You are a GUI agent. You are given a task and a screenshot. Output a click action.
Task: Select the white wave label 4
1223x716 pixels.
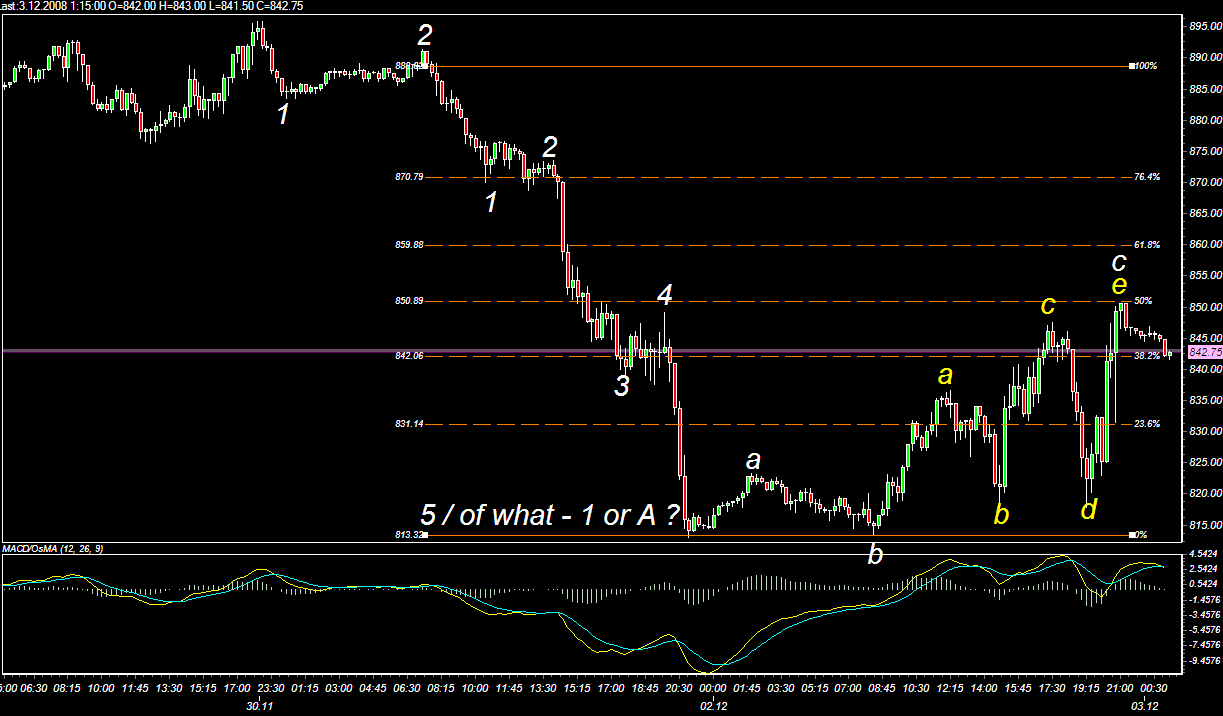pyautogui.click(x=665, y=294)
